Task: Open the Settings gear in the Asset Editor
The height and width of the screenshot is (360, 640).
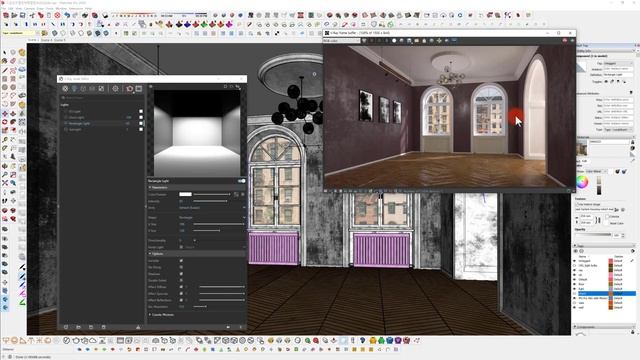Action: tap(116, 89)
